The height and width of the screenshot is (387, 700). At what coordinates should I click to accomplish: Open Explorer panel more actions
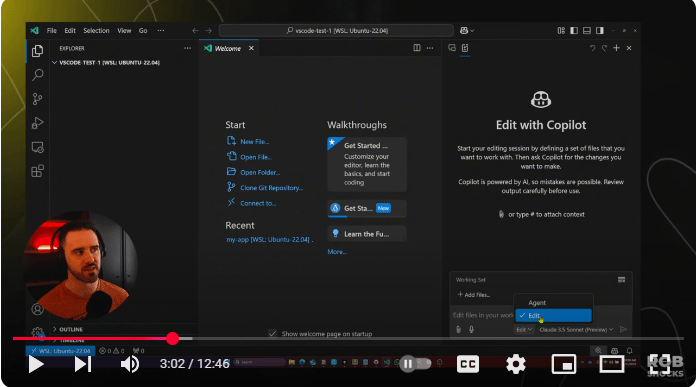tap(188, 48)
